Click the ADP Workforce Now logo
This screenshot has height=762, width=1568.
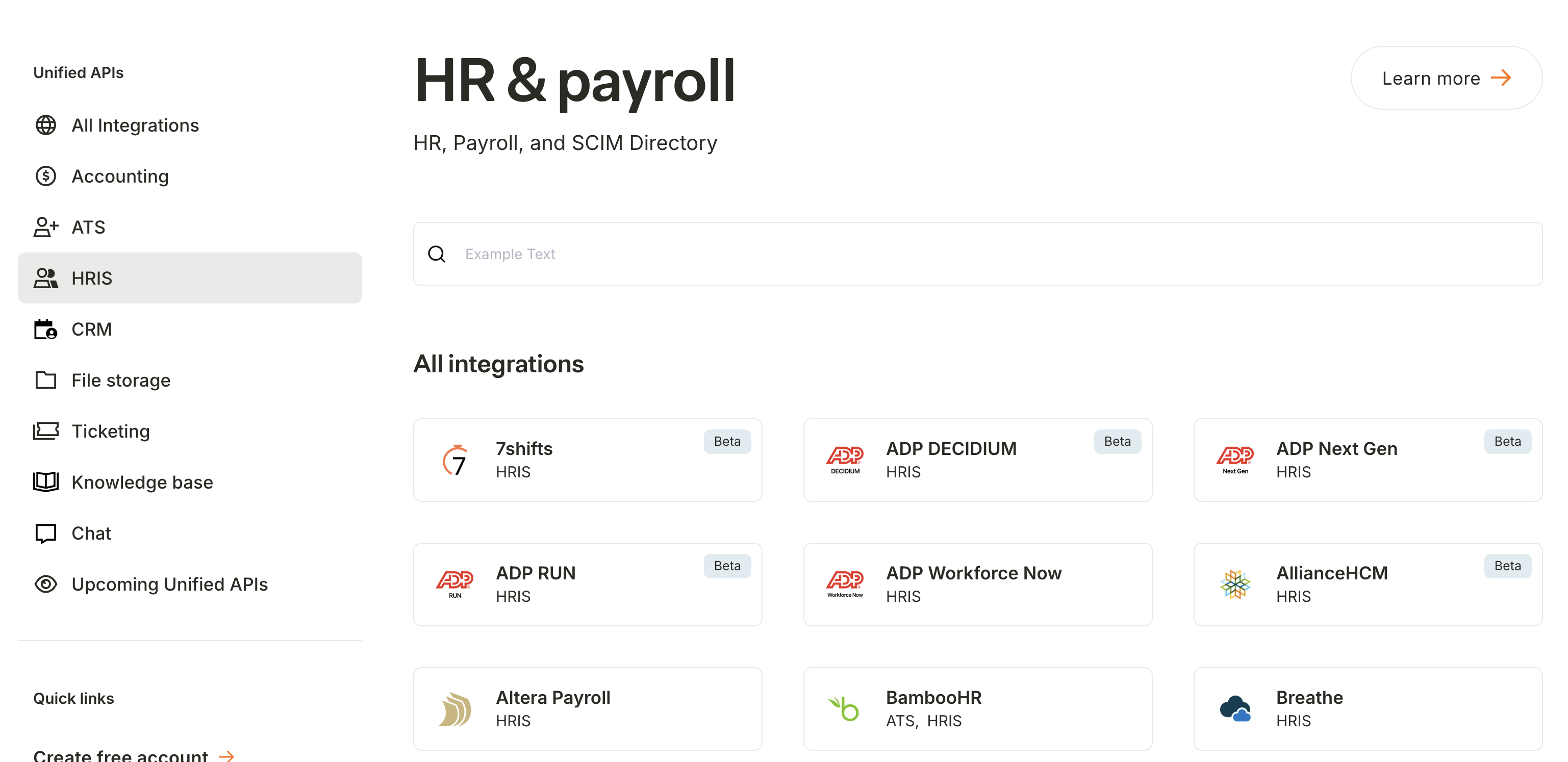[845, 585]
